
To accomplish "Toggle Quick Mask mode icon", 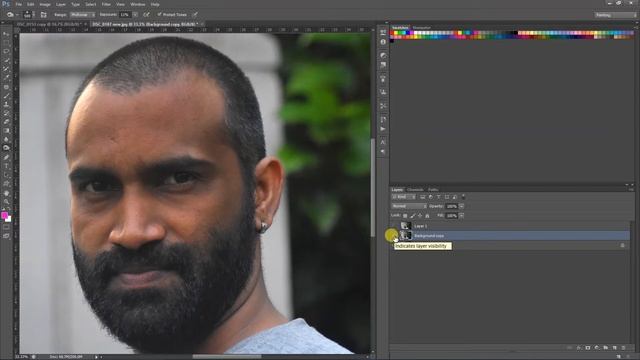I will pyautogui.click(x=6, y=227).
